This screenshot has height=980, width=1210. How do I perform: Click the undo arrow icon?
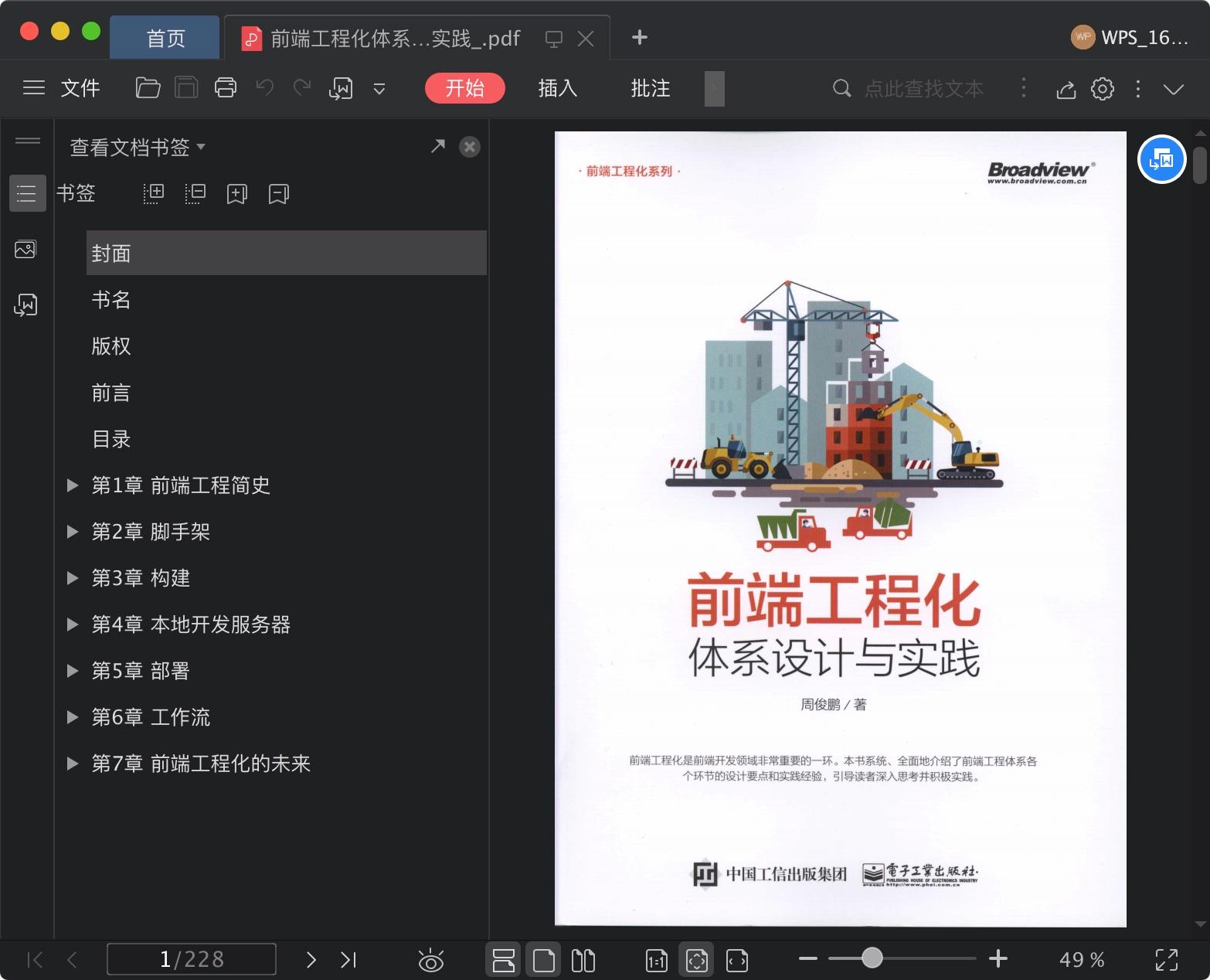(265, 88)
